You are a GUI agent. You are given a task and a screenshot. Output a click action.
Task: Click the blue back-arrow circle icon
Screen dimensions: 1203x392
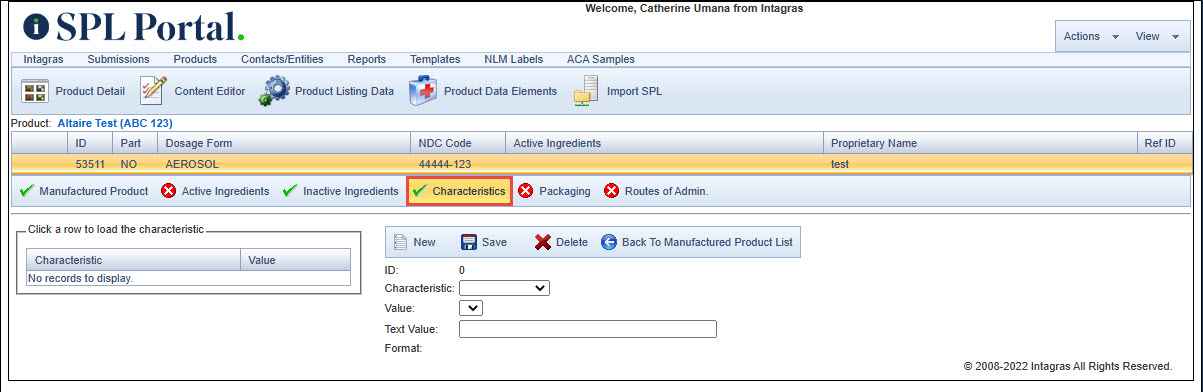609,242
